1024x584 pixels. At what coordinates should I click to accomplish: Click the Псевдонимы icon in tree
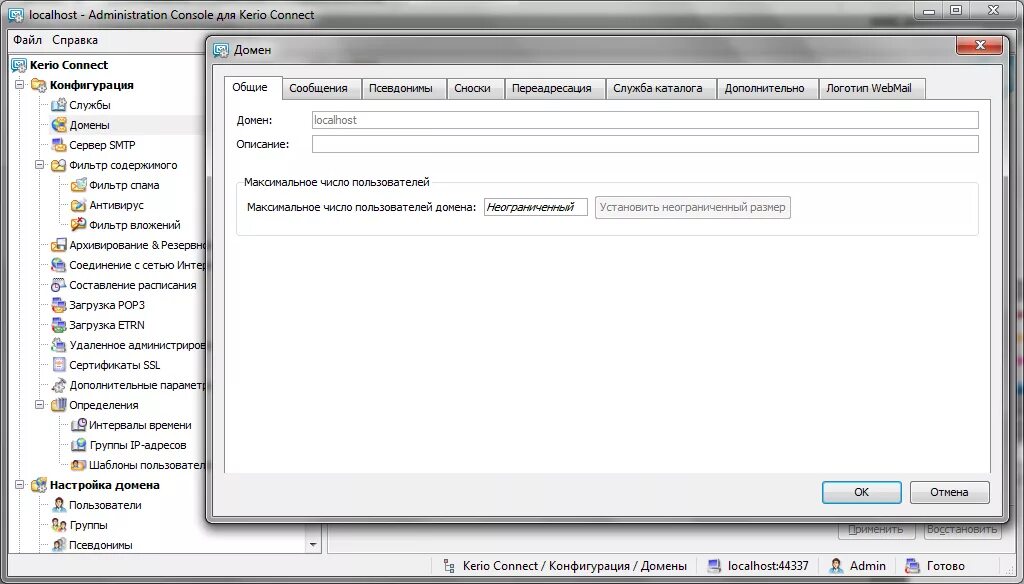(59, 545)
